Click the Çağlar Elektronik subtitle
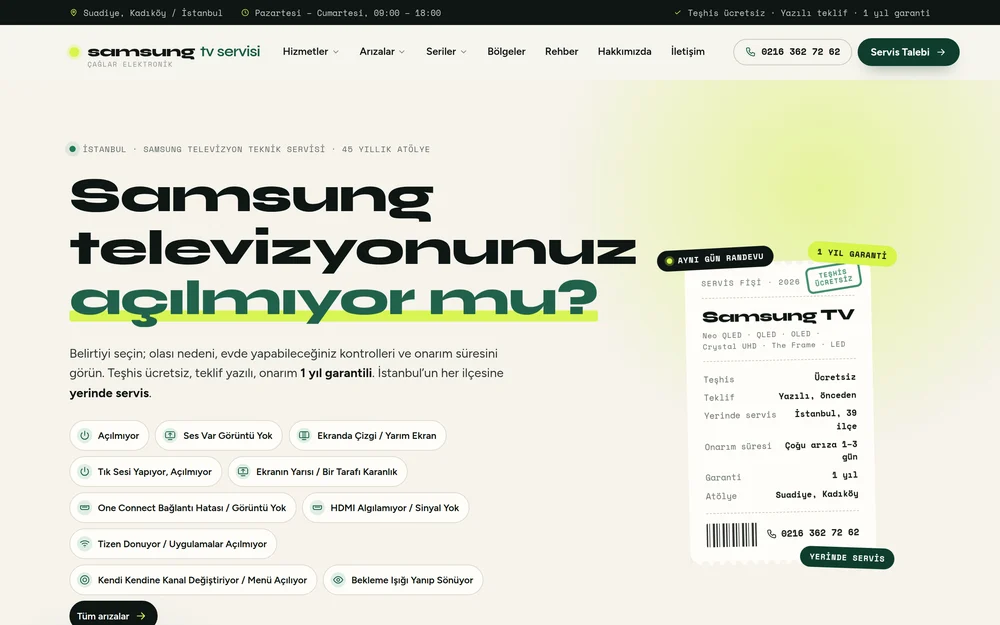1000x625 pixels. click(x=130, y=64)
